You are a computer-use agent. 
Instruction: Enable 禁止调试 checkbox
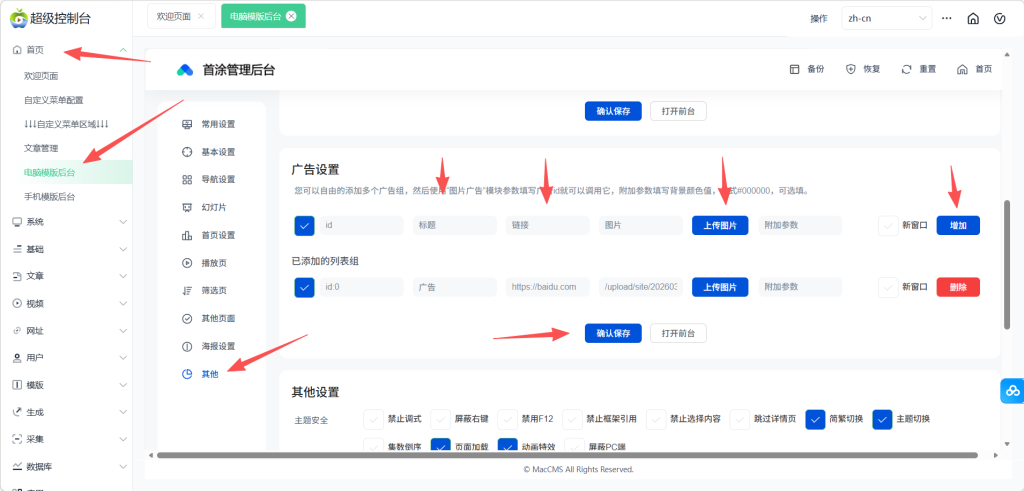[374, 419]
